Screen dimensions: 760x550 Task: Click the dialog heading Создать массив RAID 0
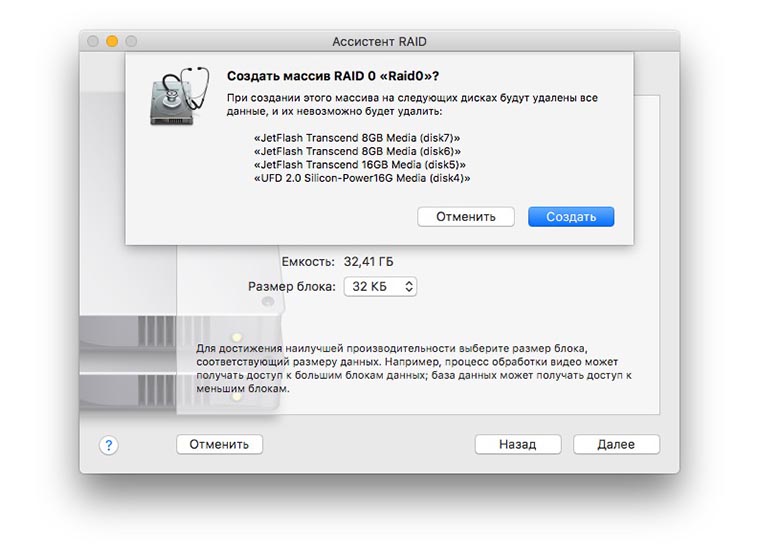tap(333, 76)
